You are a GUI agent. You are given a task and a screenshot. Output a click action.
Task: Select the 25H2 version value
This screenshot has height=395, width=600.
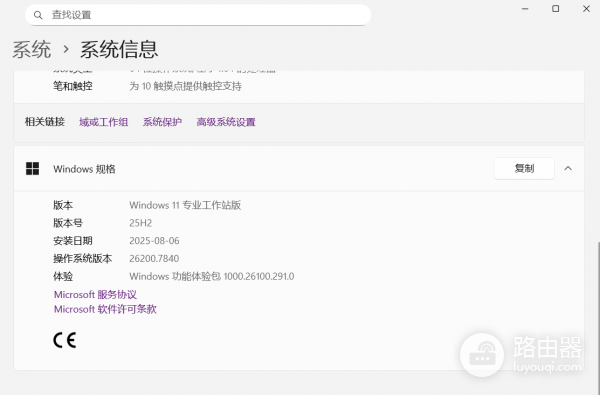pyautogui.click(x=140, y=223)
